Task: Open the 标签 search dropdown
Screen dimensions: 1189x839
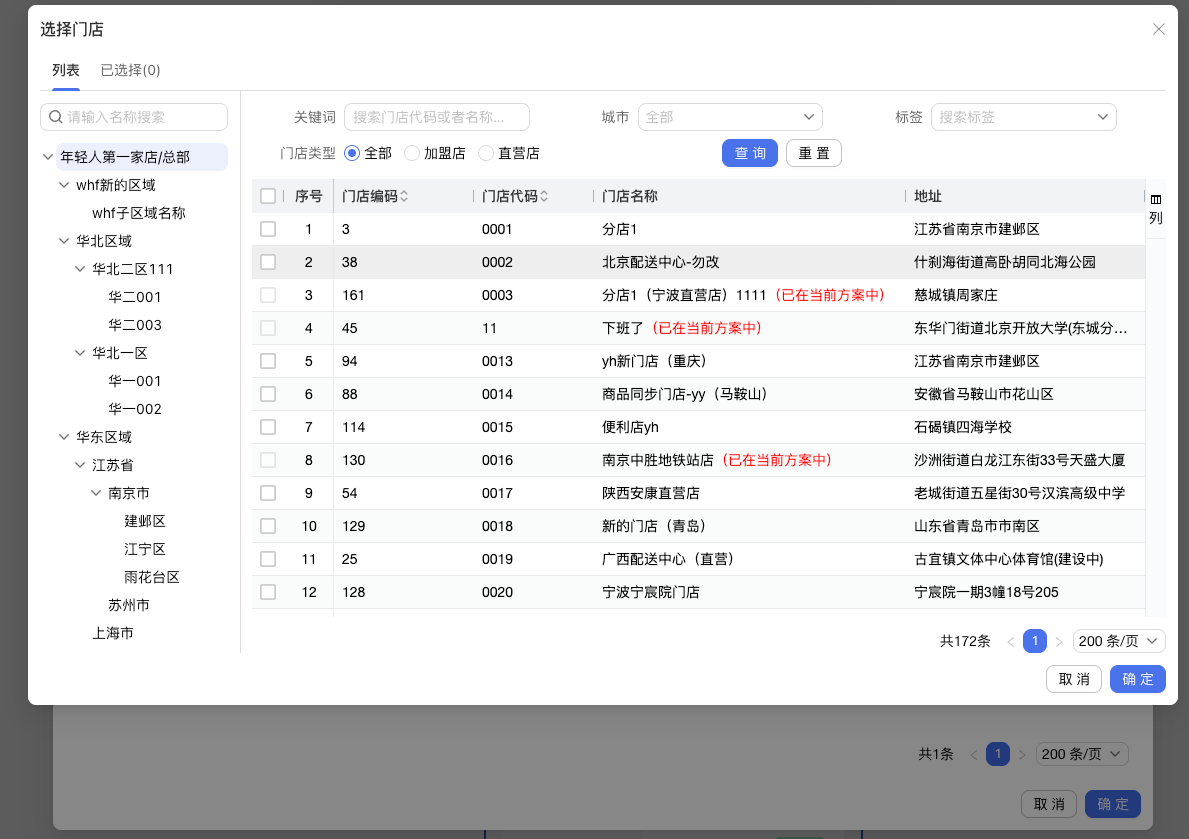Action: 1023,117
